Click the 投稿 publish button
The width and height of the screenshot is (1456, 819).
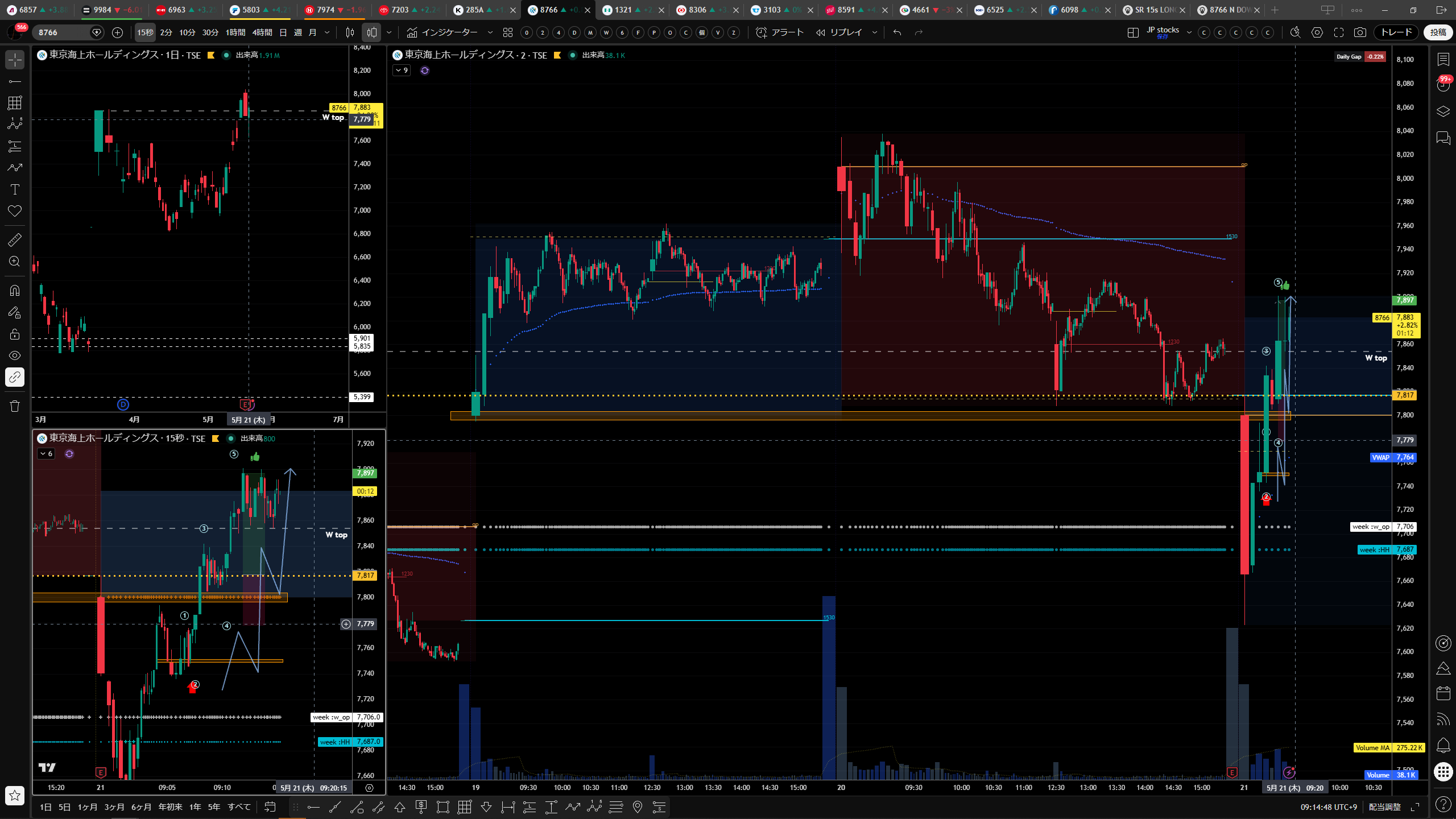tap(1438, 32)
